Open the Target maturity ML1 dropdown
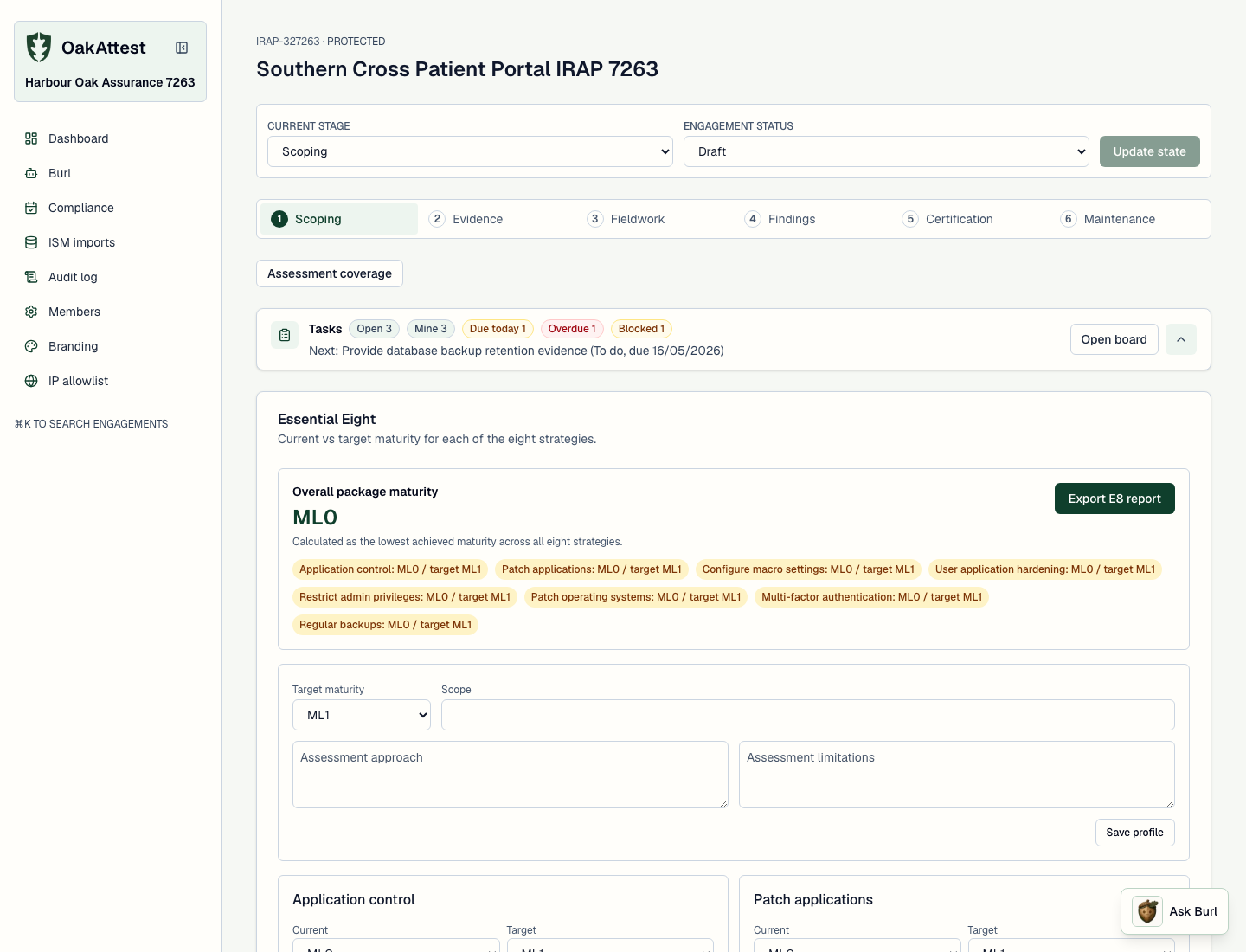1246x952 pixels. click(x=362, y=715)
